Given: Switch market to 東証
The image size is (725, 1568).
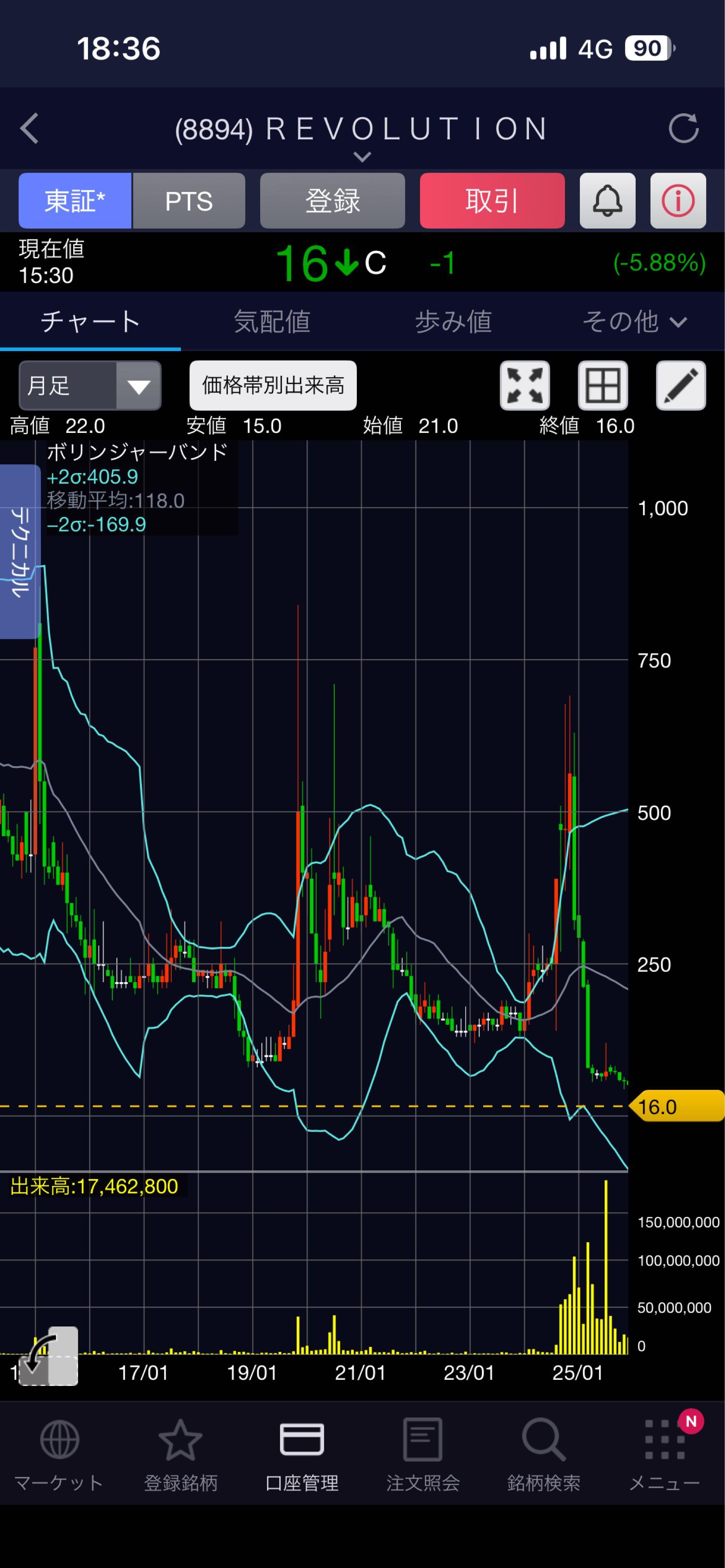Looking at the screenshot, I should coord(75,201).
